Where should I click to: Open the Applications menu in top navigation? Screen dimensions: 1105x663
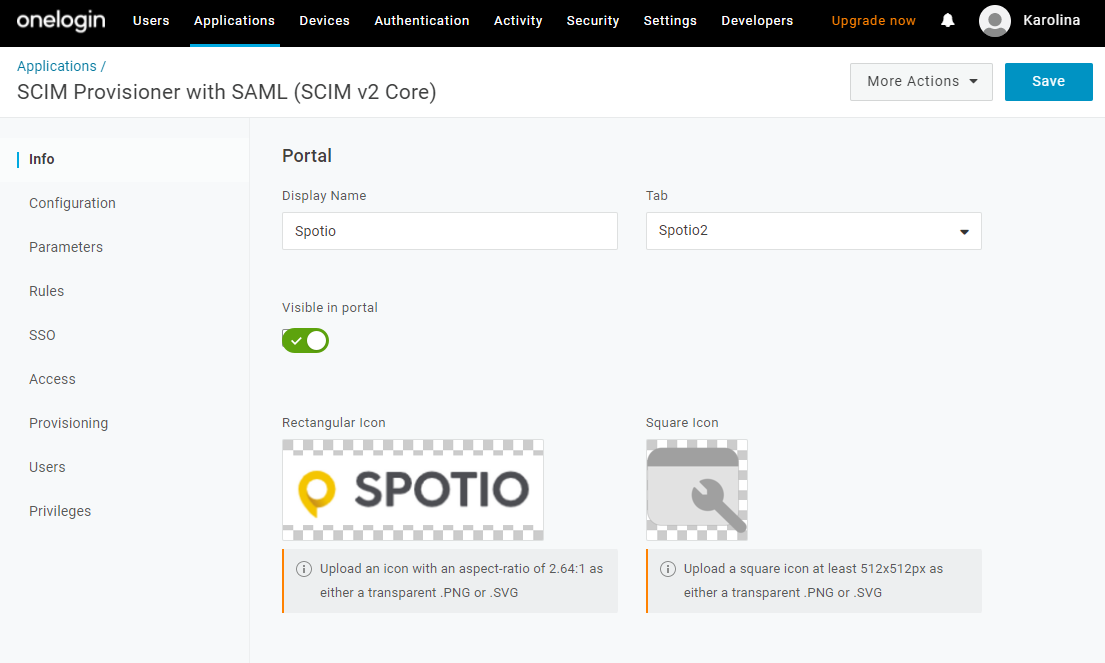234,21
